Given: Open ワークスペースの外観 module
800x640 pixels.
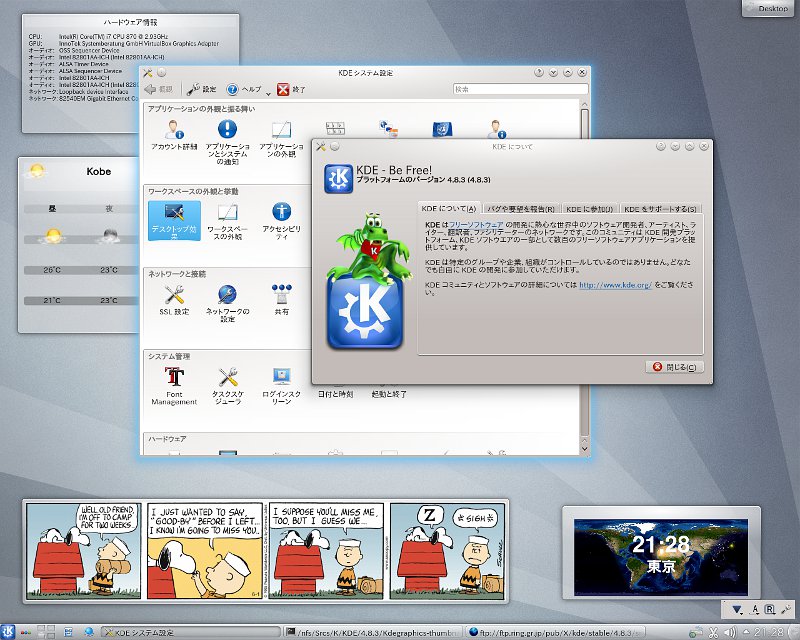Looking at the screenshot, I should click(228, 221).
